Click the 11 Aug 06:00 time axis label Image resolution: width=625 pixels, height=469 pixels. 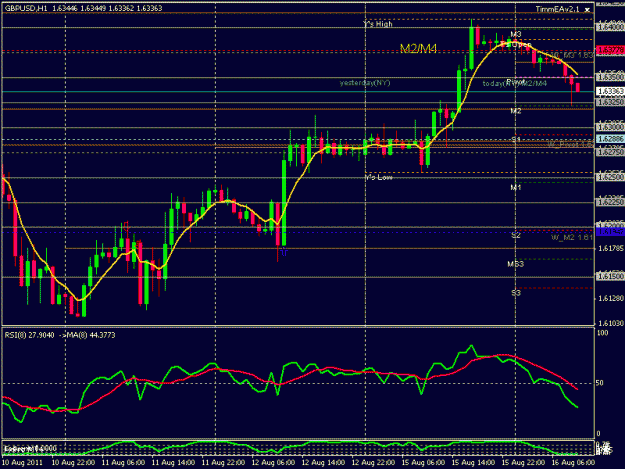click(x=123, y=463)
